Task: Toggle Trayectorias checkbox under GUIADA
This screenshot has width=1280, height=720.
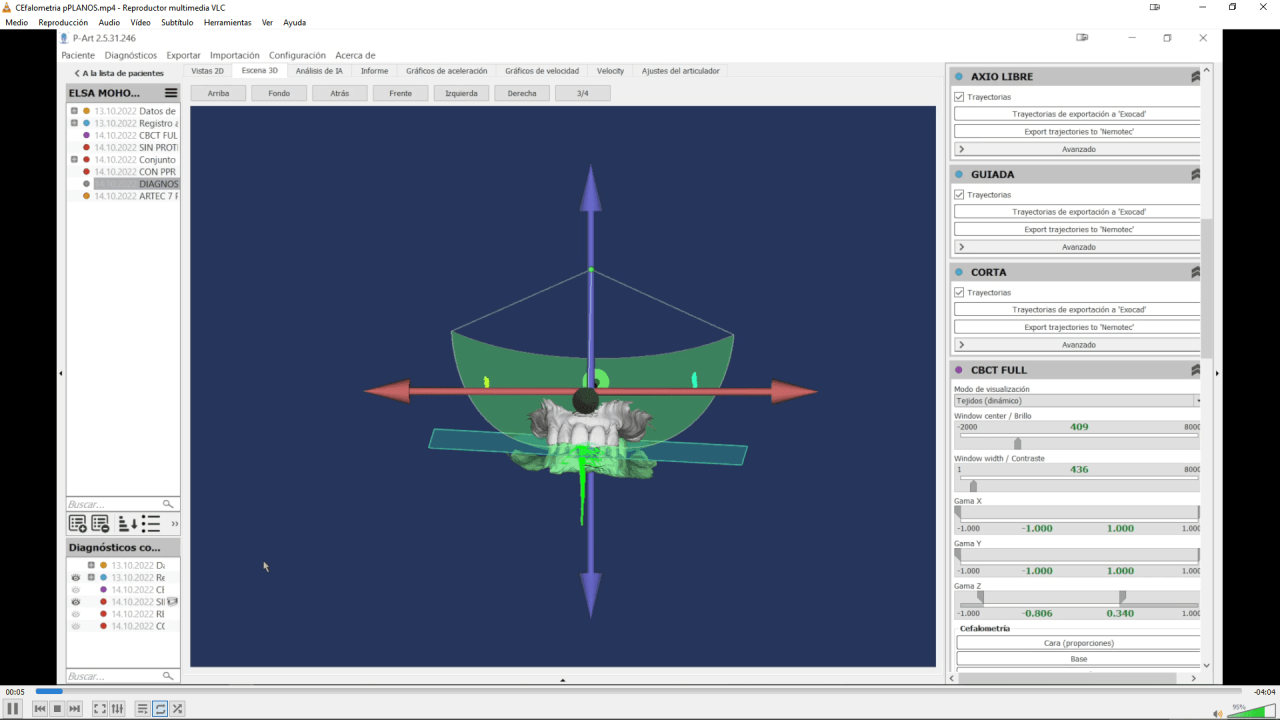Action: tap(959, 195)
